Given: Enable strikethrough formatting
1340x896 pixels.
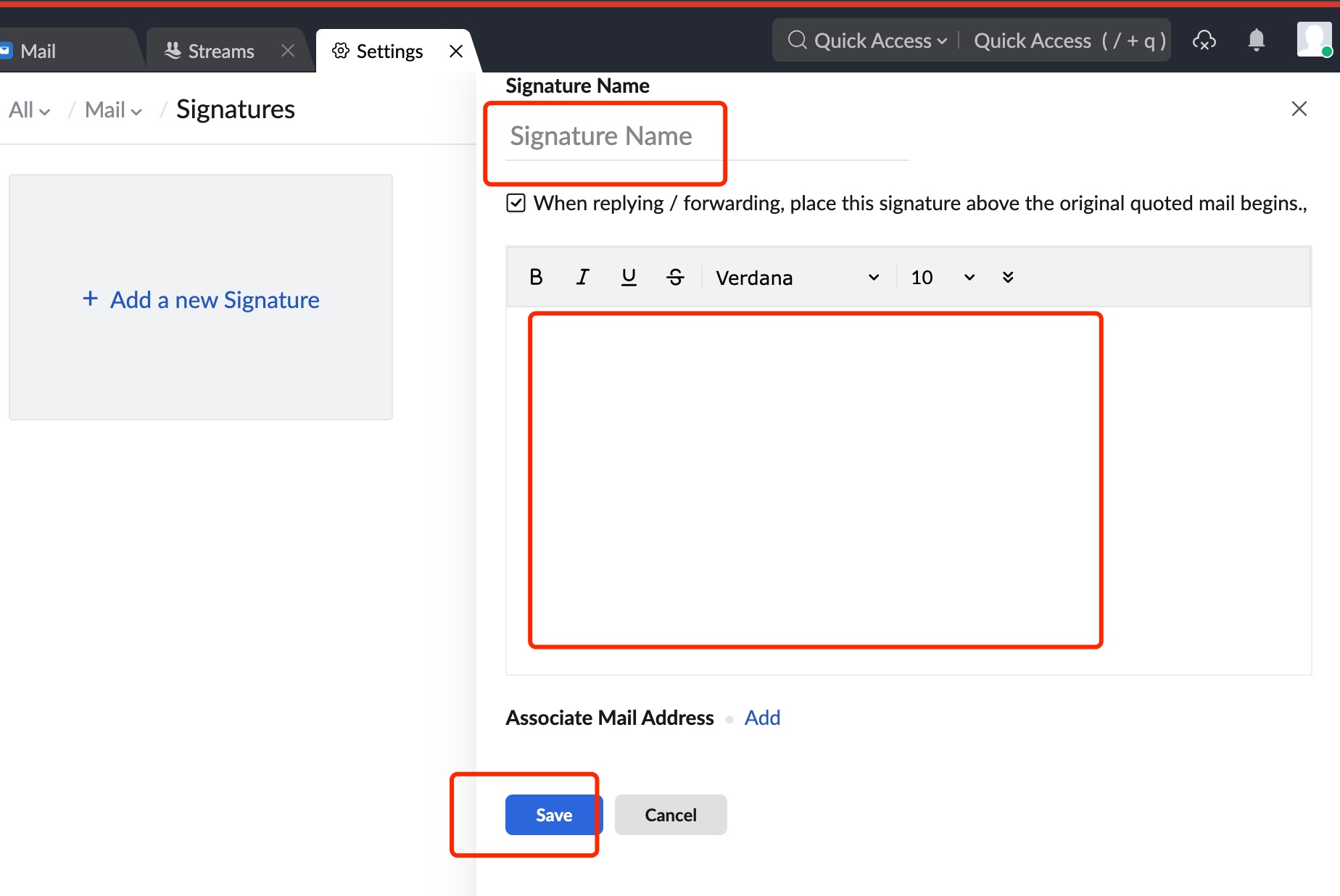Looking at the screenshot, I should coord(675,276).
